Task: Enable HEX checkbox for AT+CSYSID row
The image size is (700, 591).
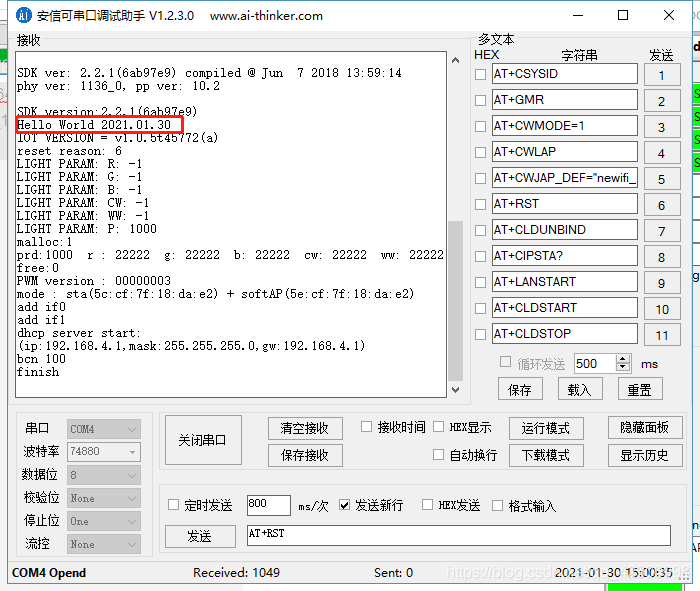Action: point(480,74)
